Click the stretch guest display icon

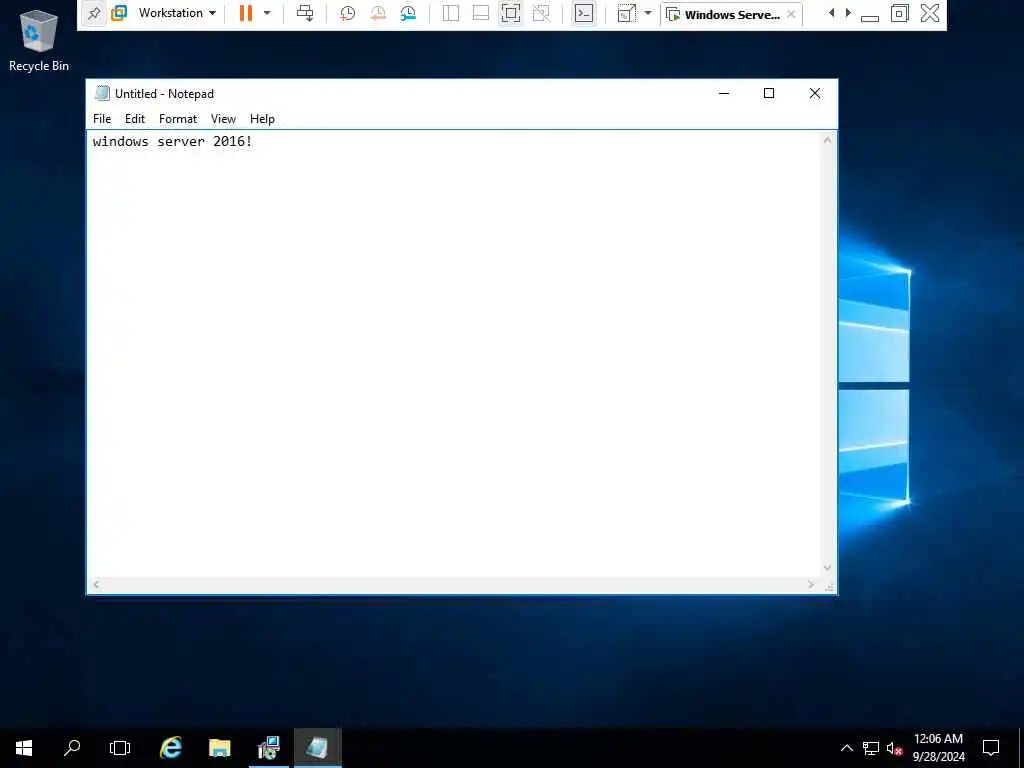click(626, 13)
